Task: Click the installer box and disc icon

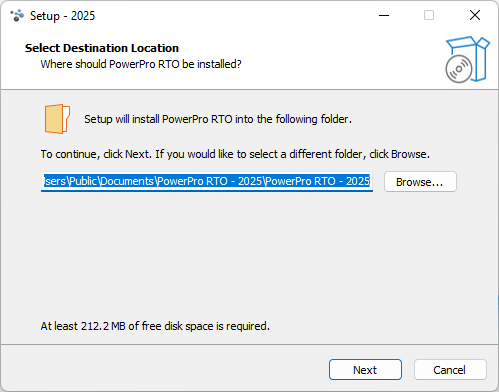Action: [x=467, y=59]
